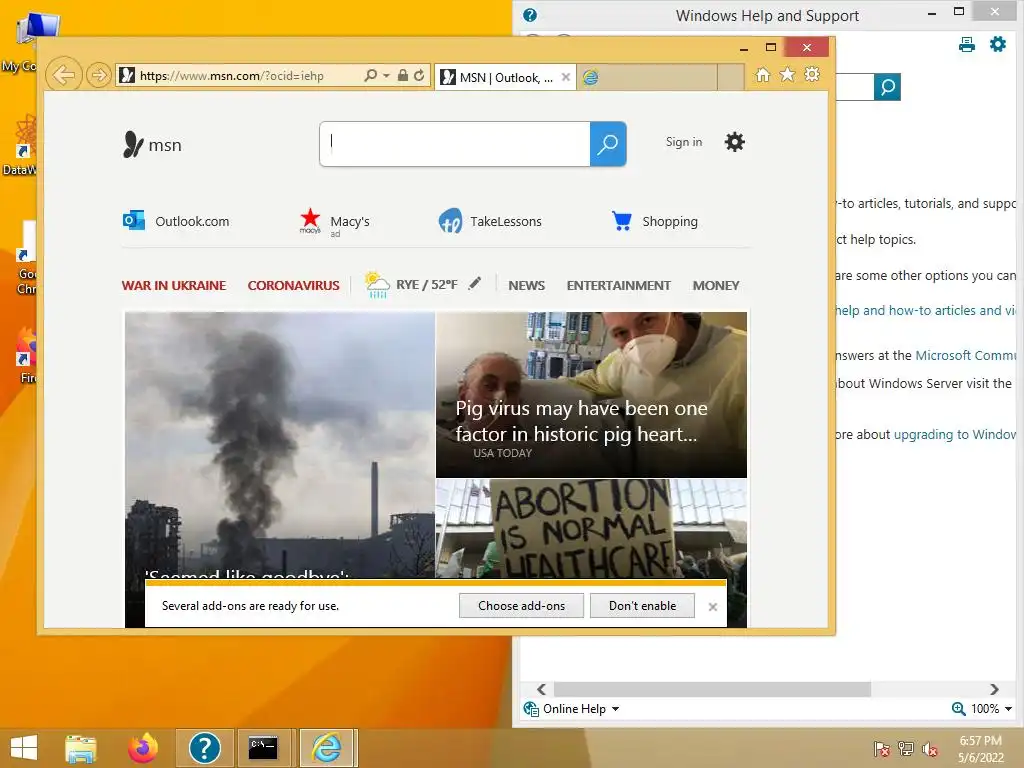Viewport: 1024px width, 768px height.
Task: Open Outlook.com shortcut
Action: pos(176,221)
